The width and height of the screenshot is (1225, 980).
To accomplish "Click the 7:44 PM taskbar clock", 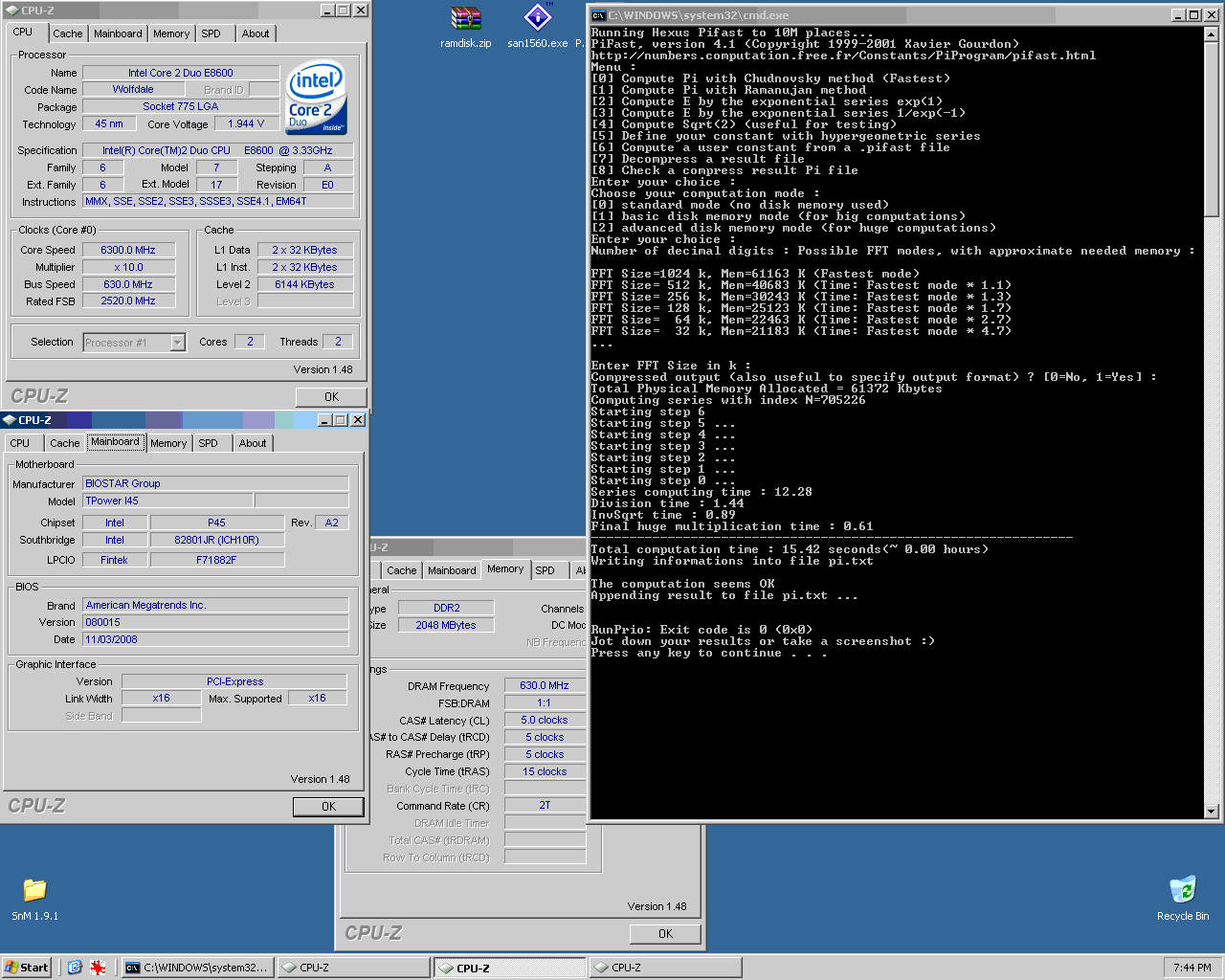I will tap(1192, 968).
